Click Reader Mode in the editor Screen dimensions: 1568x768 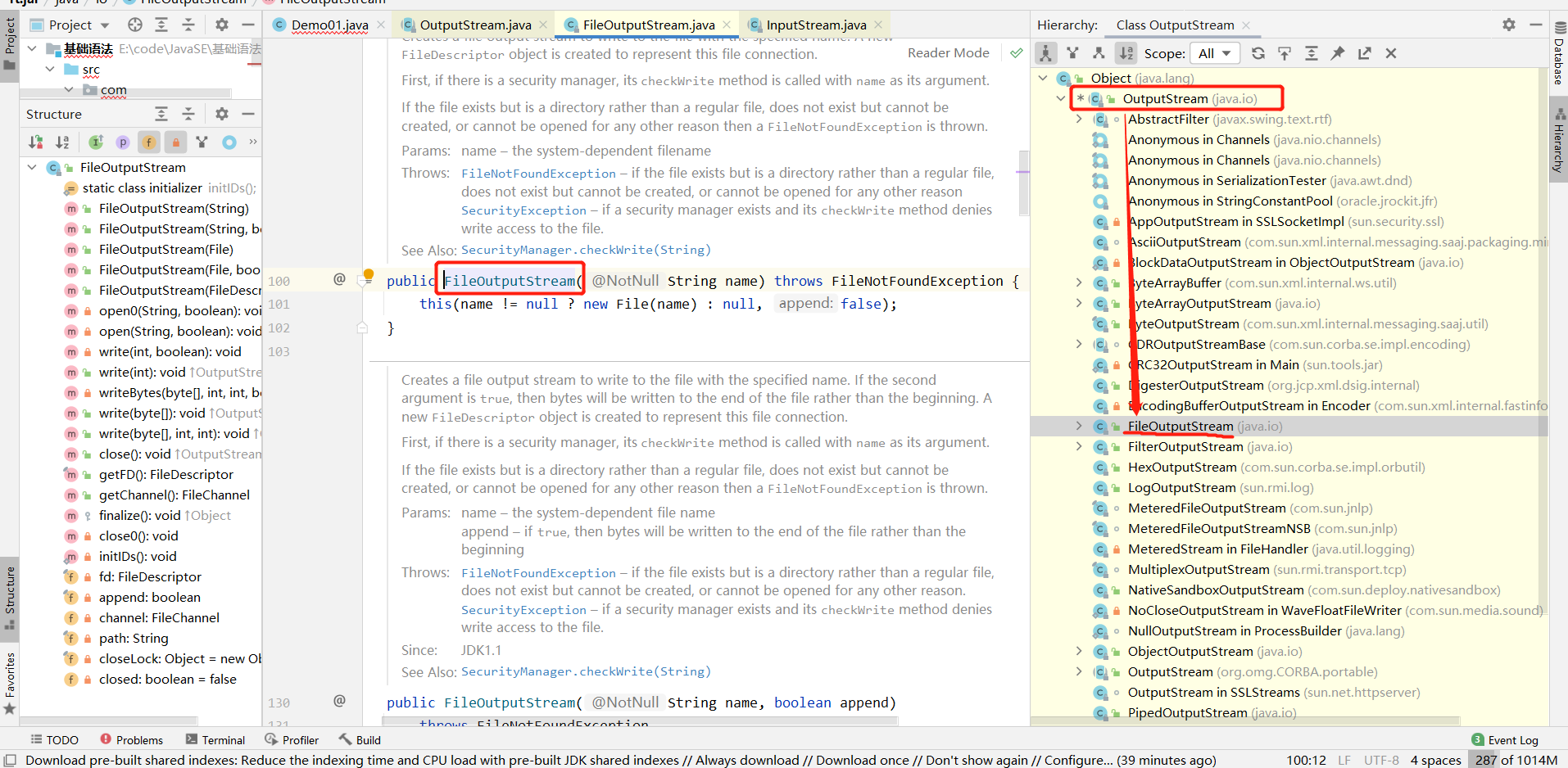coord(948,52)
